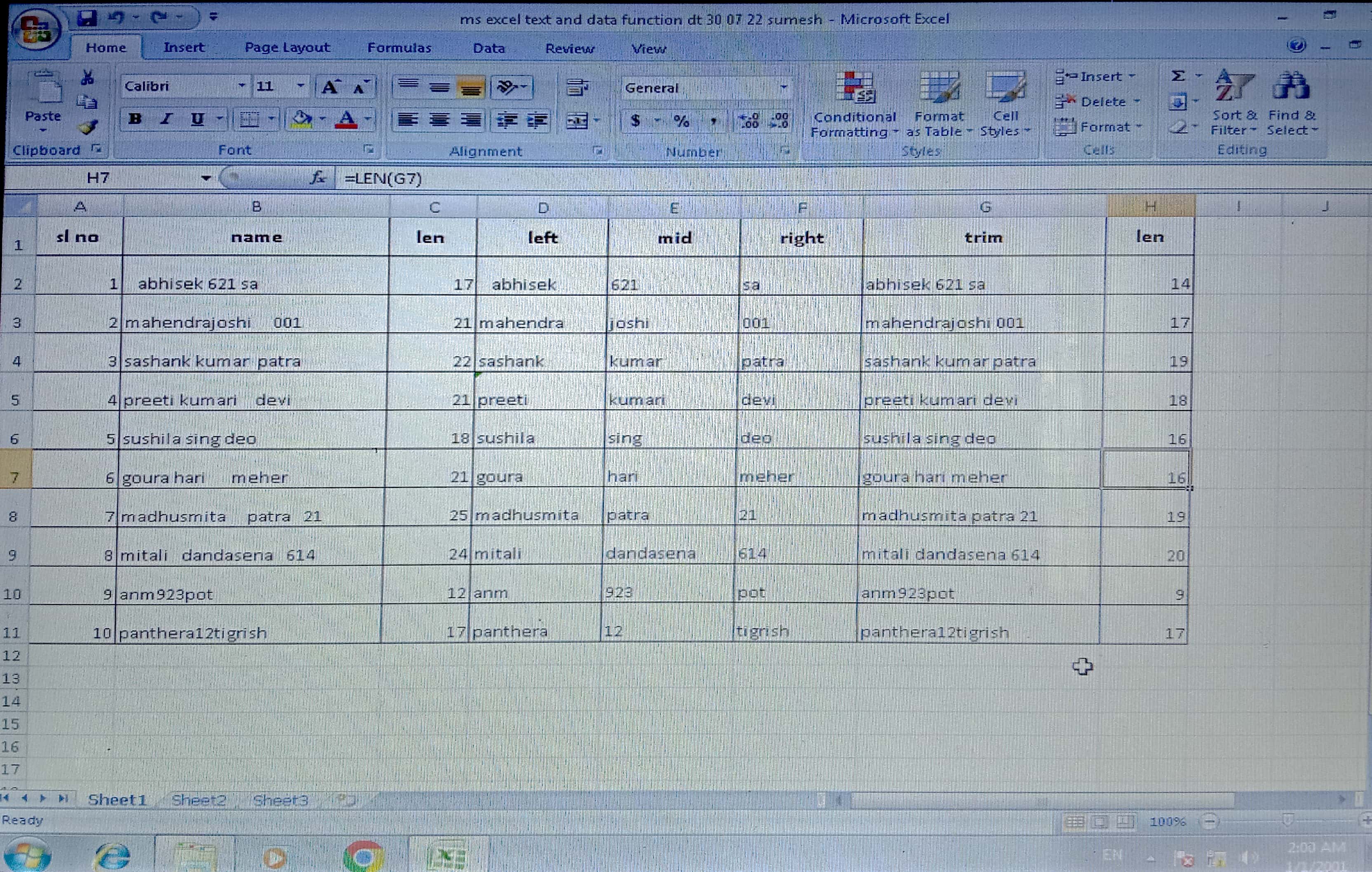
Task: Click the AutoSum sigma icon
Action: click(x=1178, y=76)
